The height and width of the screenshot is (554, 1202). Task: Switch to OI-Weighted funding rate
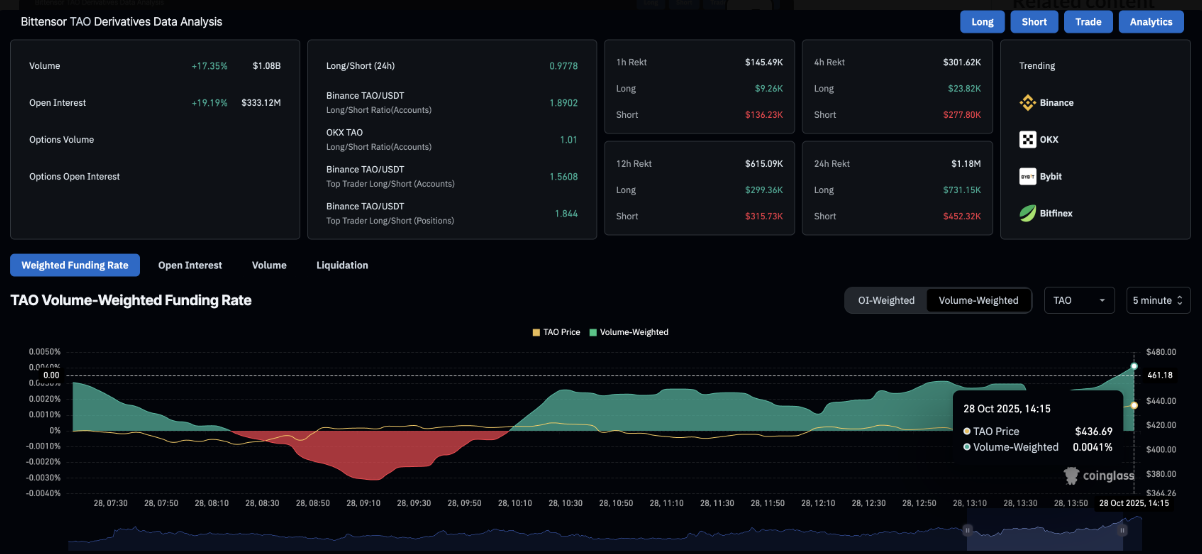886,300
